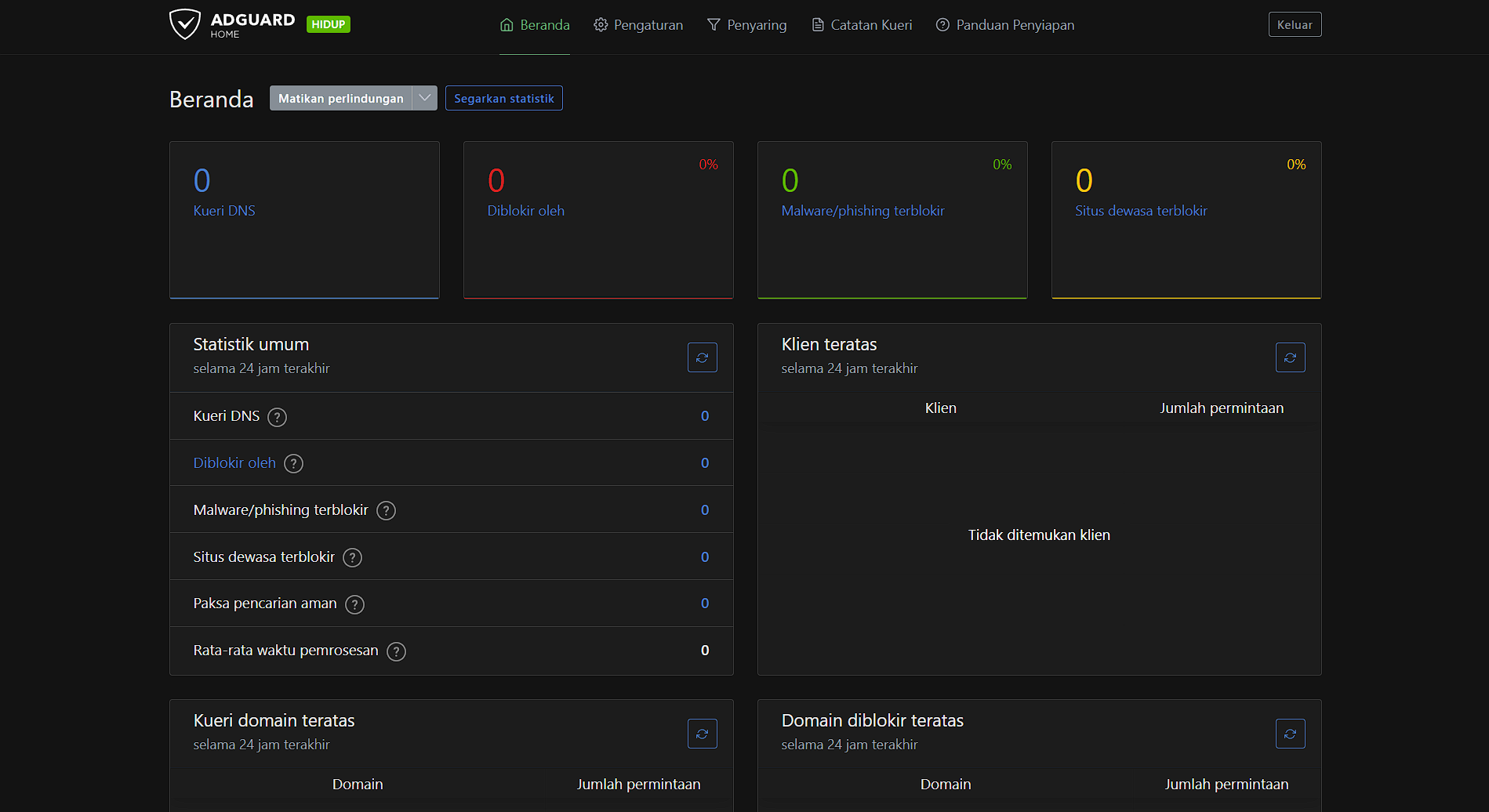
Task: Click help icon for Rata-rata waktu pemrosesan
Action: pos(396,651)
